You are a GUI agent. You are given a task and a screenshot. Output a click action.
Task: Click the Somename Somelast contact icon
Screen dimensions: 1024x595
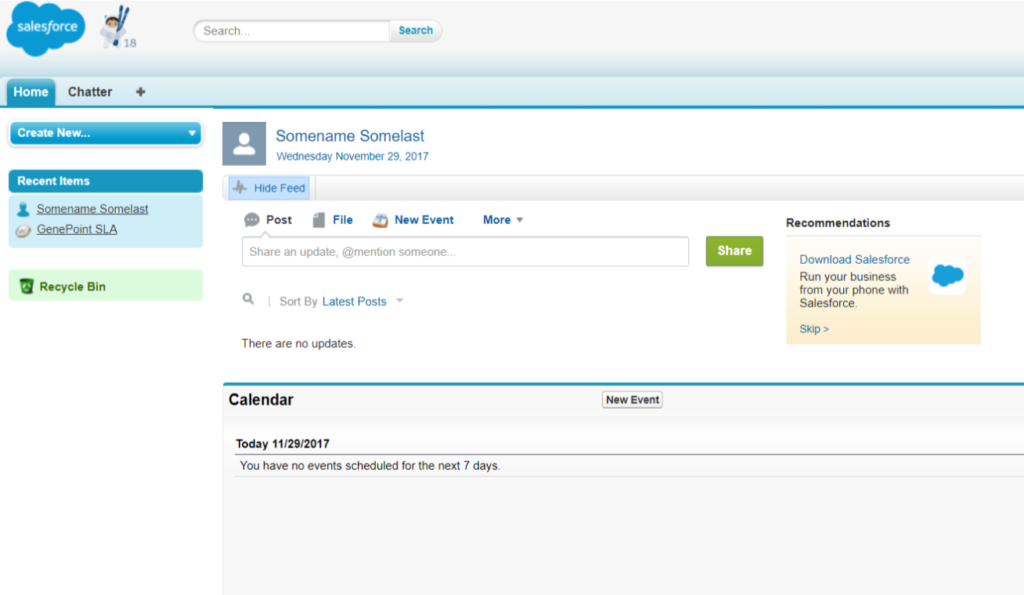point(22,208)
